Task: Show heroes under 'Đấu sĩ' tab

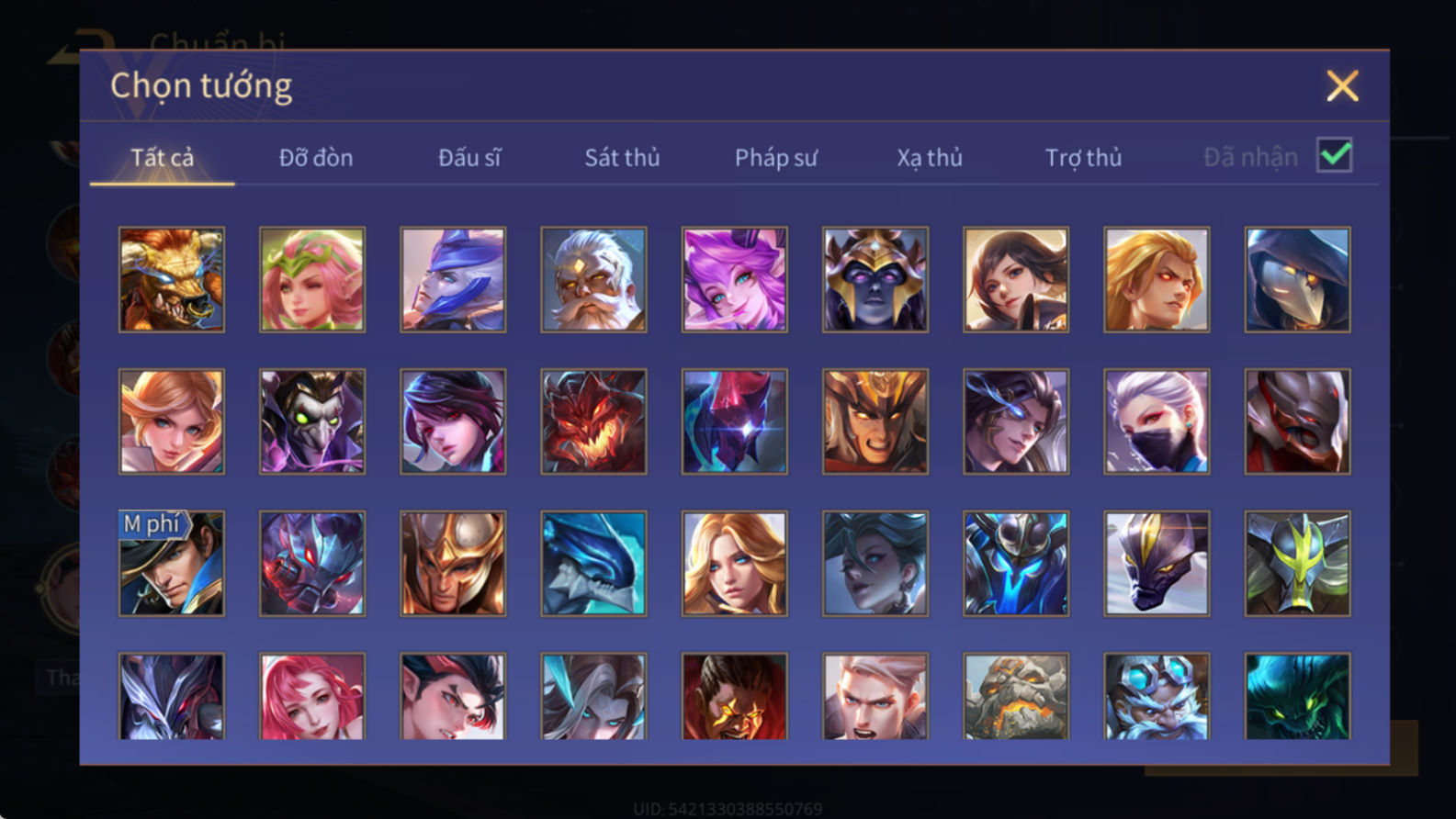Action: [469, 158]
